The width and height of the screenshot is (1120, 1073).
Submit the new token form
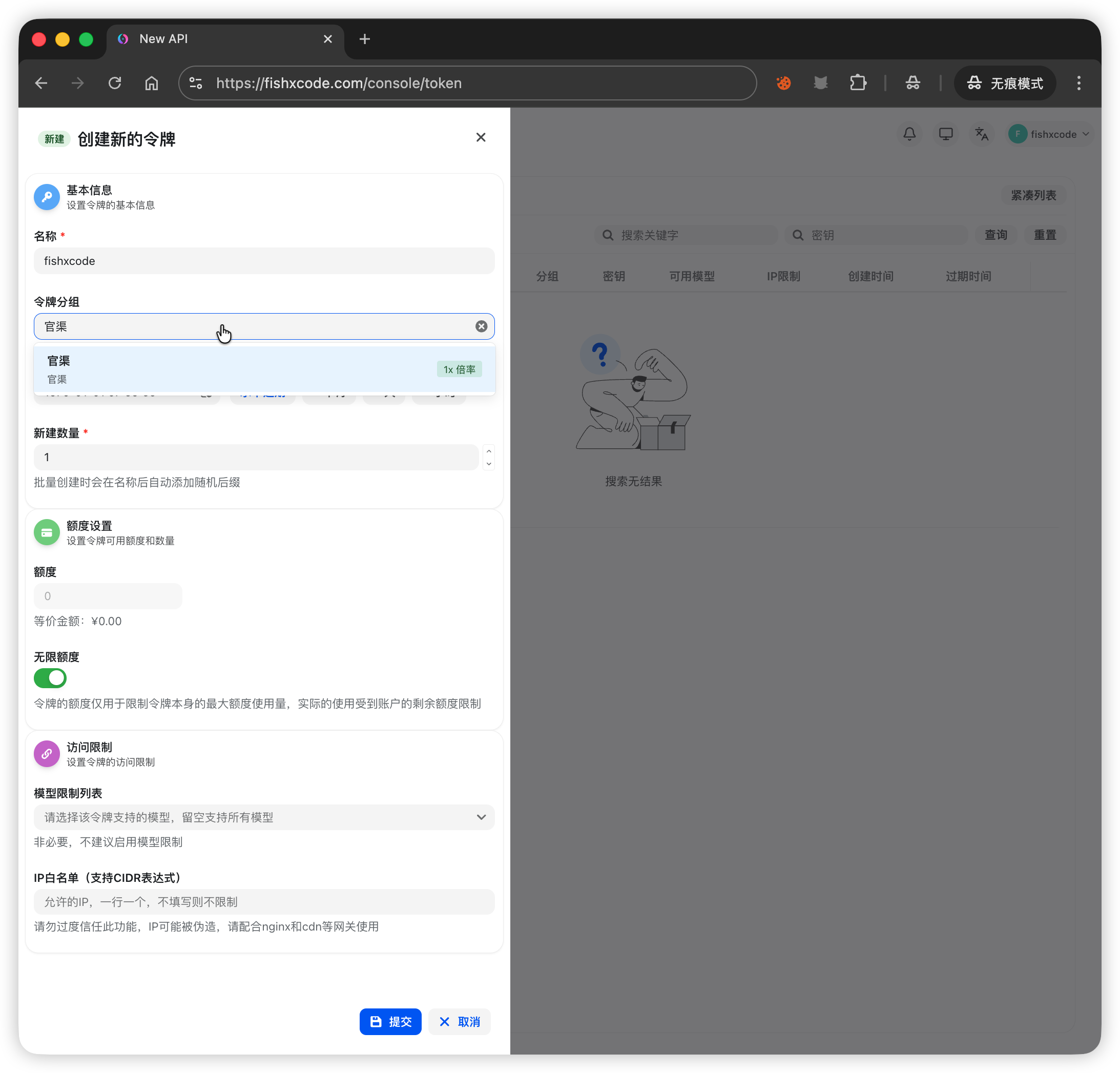390,1022
